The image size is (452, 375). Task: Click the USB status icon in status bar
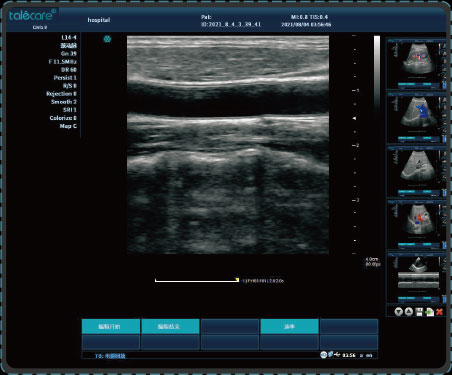pos(337,355)
